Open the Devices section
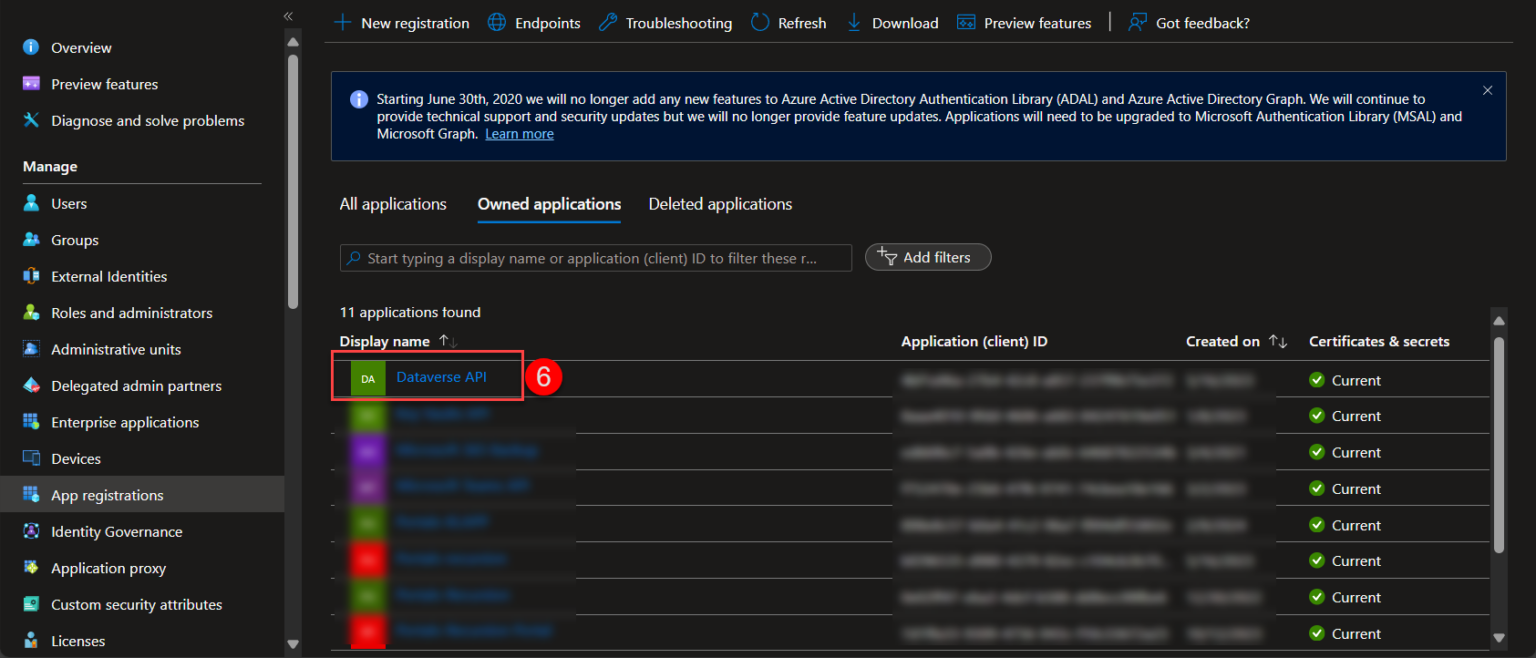The image size is (1536, 658). pyautogui.click(x=74, y=458)
